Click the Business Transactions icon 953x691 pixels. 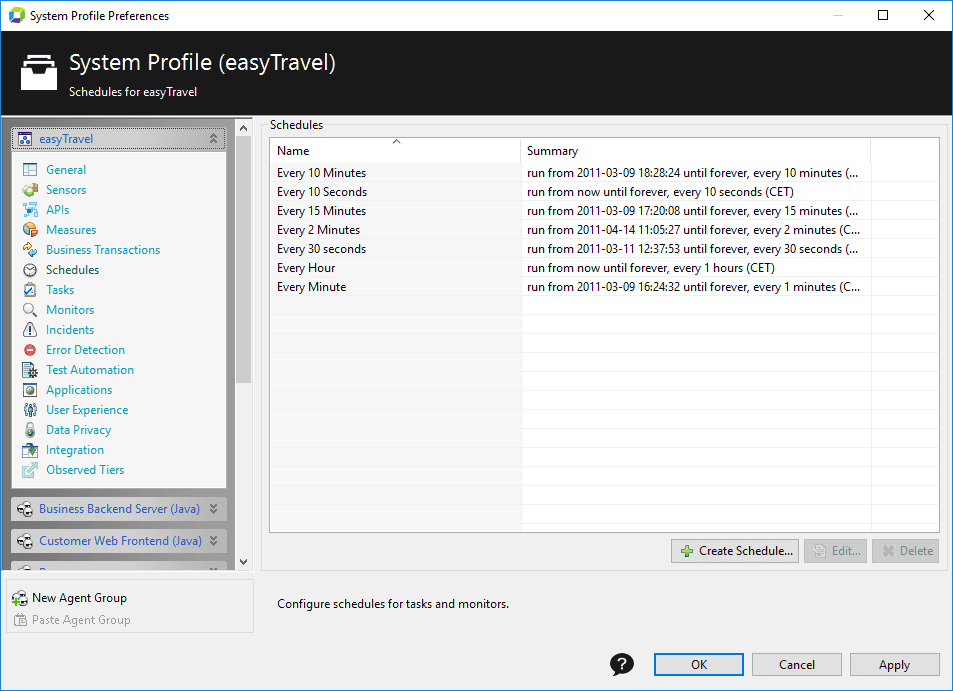coord(30,250)
